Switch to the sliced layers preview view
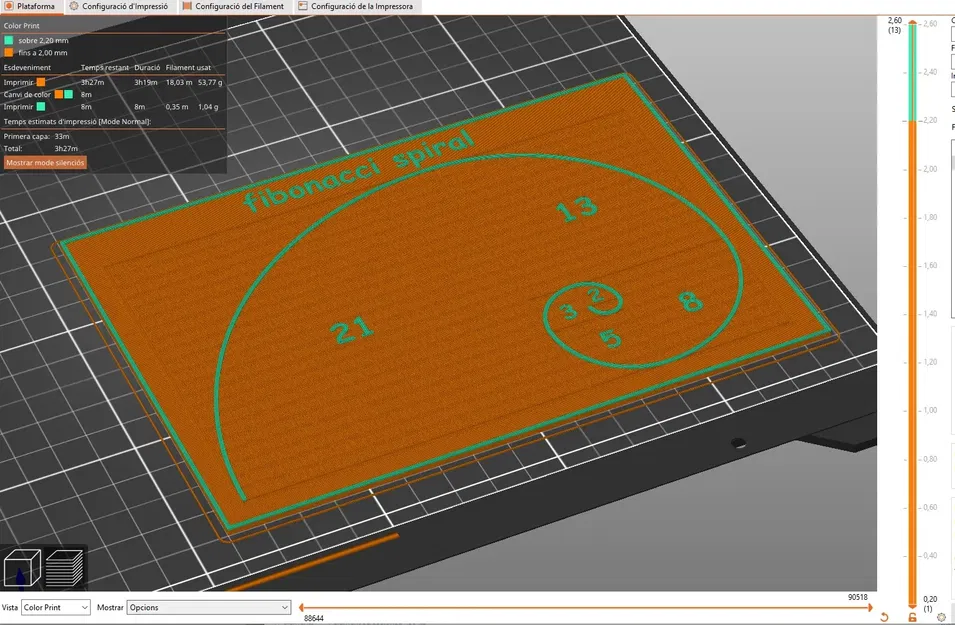The width and height of the screenshot is (955, 625). click(x=65, y=568)
